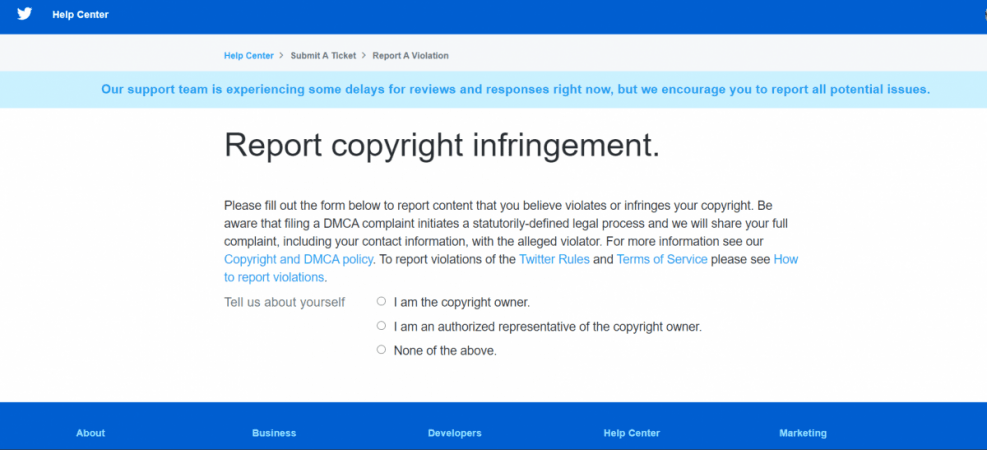The image size is (987, 450).
Task: Open the Terms of Service link
Action: coord(662,259)
